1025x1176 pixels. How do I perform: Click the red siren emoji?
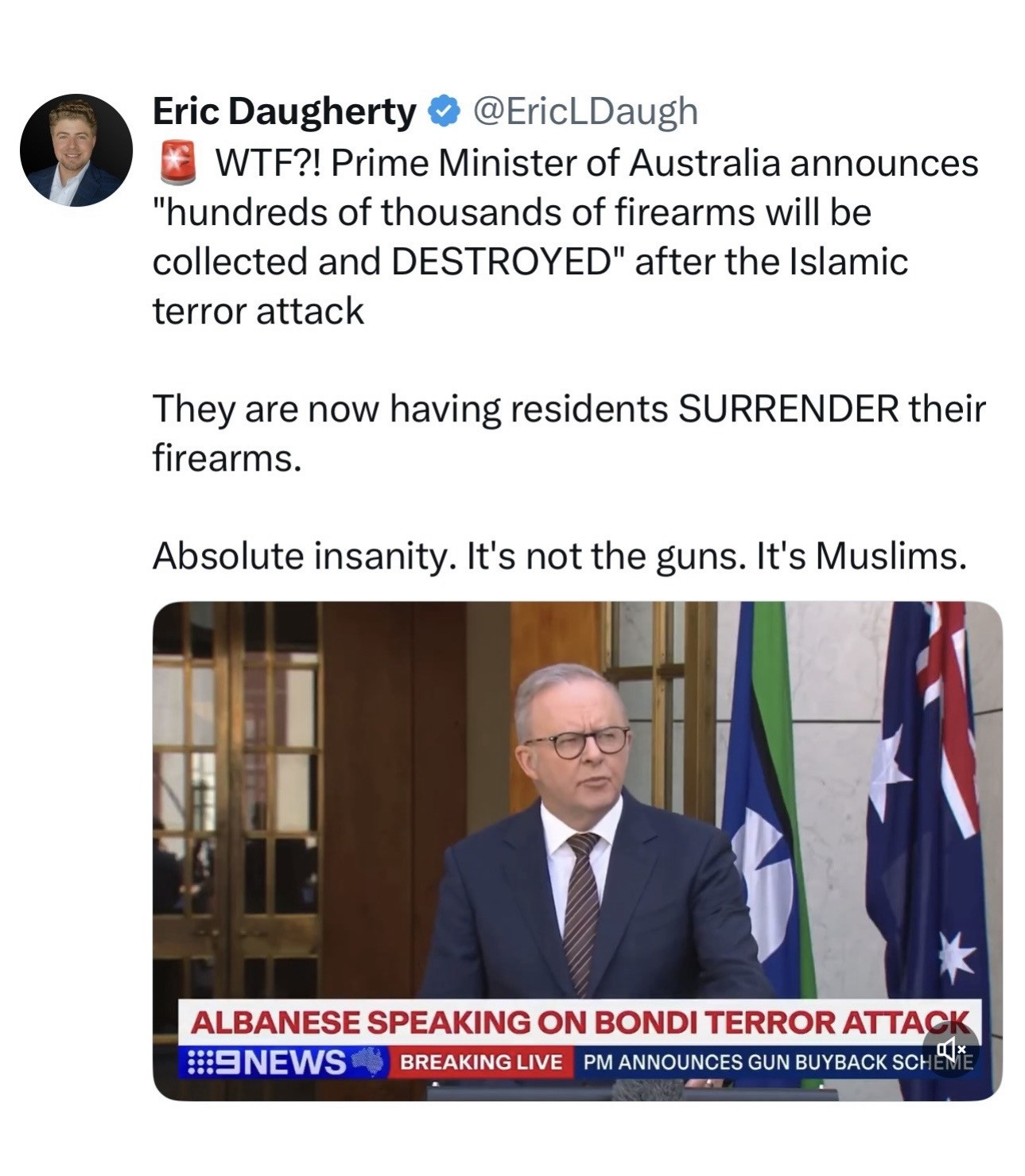(177, 163)
